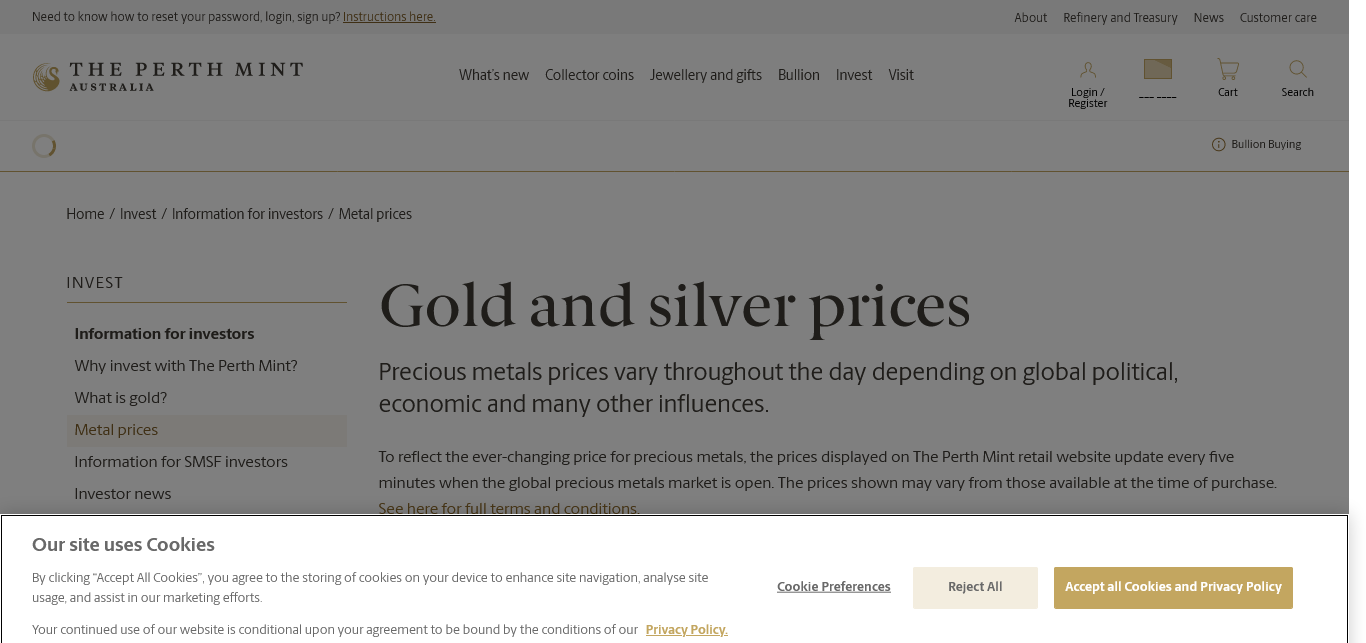The image size is (1366, 643).
Task: Open the password reset Instructions here link
Action: [x=389, y=17]
